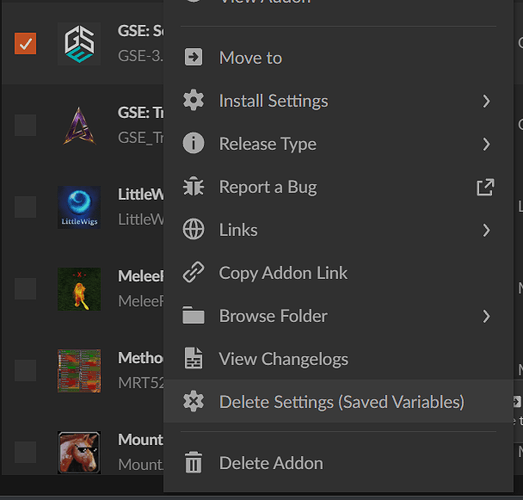This screenshot has height=500, width=523.
Task: Uncheck the orange GSE addon checkbox
Action: [x=25, y=43]
